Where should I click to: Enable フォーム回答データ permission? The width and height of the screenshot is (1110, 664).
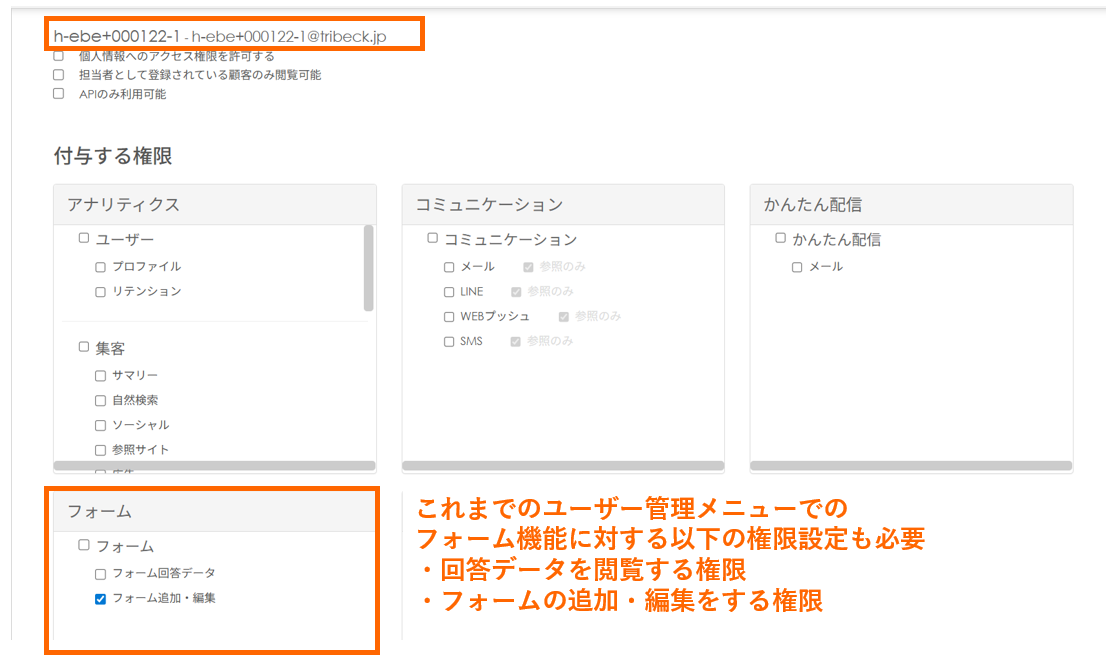[100, 574]
